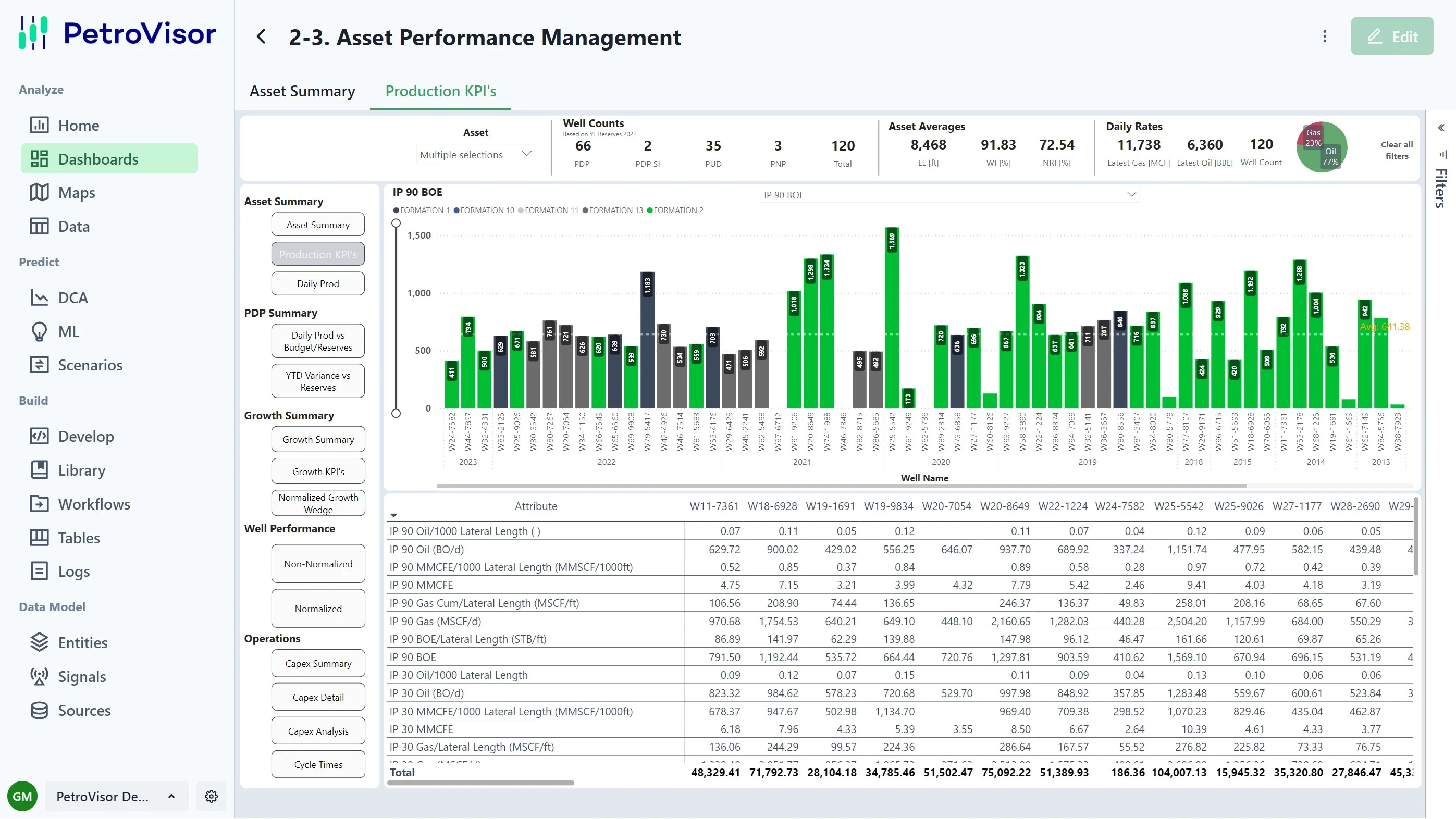The image size is (1456, 819).
Task: Expand the PetroVisor workspace switcher
Action: click(x=116, y=796)
